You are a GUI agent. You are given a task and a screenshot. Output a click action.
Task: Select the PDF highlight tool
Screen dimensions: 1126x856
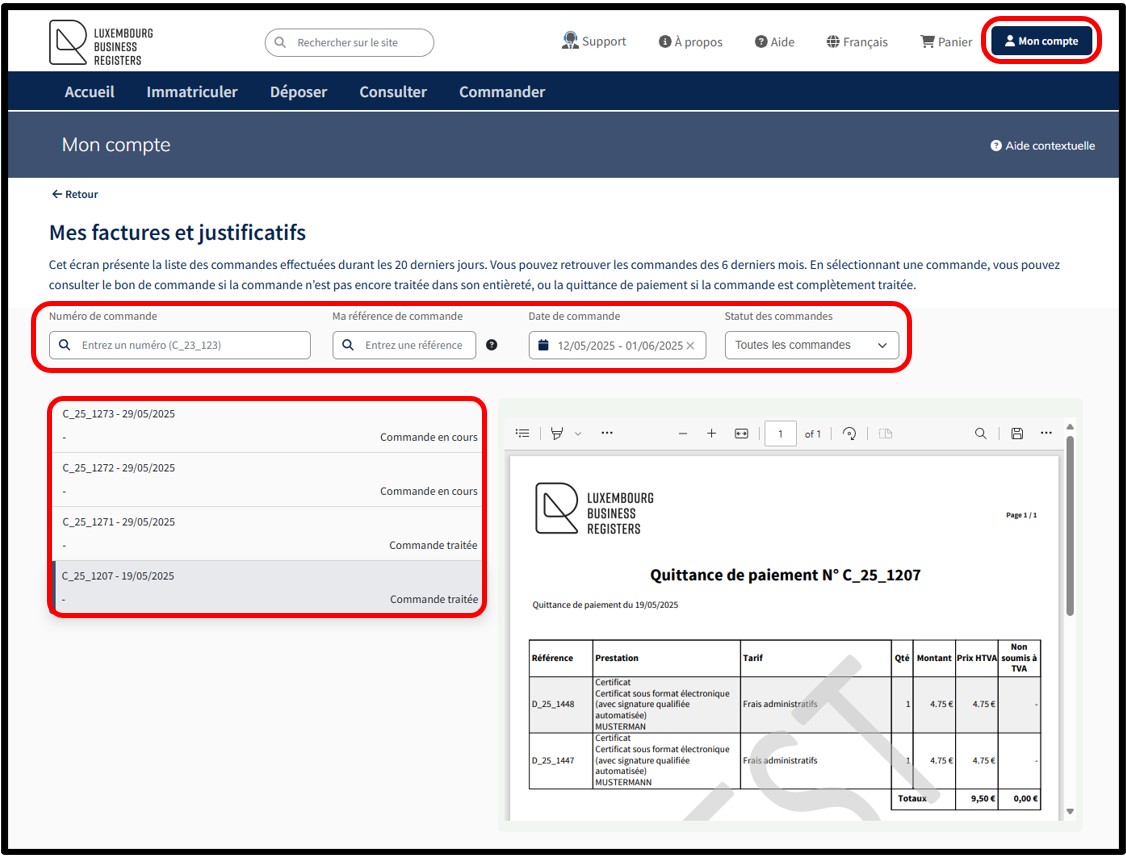point(557,433)
